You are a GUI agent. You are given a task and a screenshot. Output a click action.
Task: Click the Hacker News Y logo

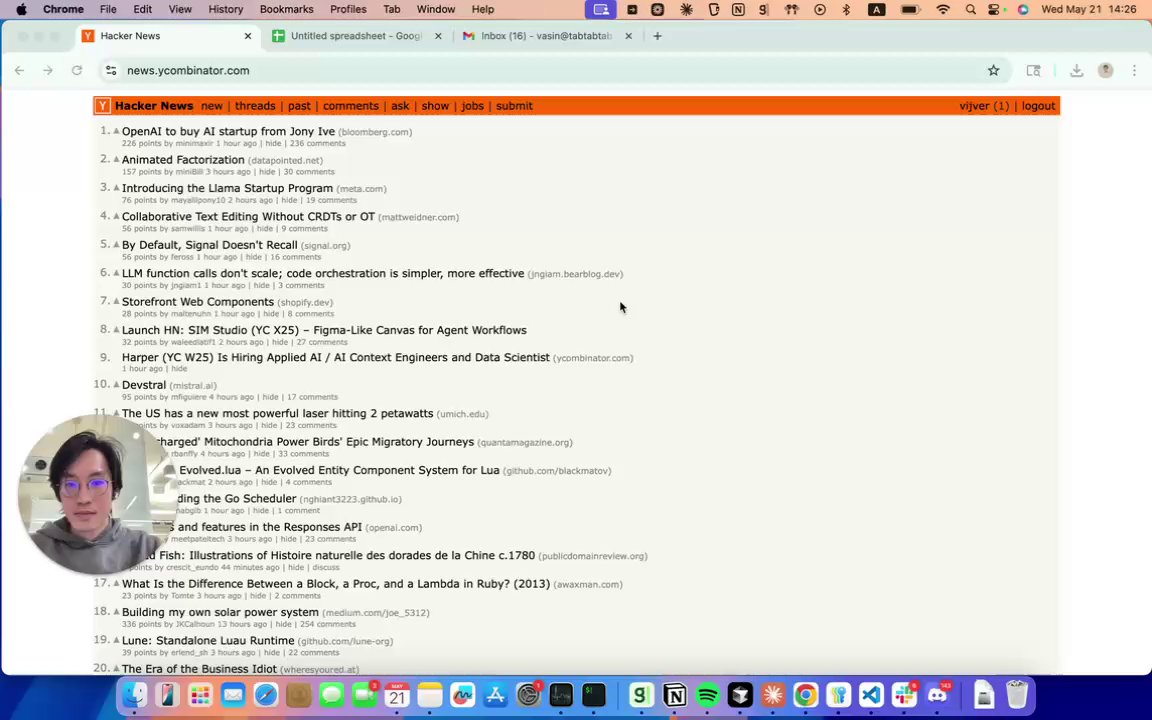[103, 106]
